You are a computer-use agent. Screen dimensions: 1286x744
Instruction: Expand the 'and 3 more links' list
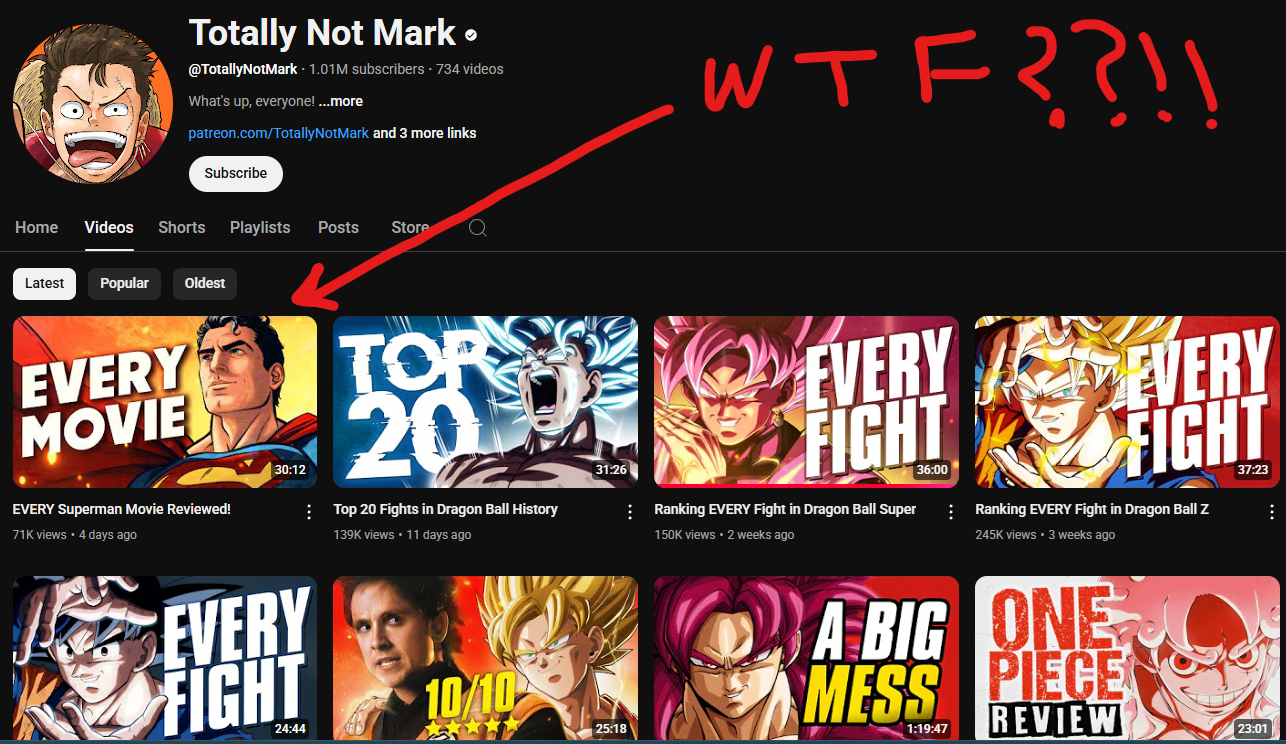coord(425,133)
